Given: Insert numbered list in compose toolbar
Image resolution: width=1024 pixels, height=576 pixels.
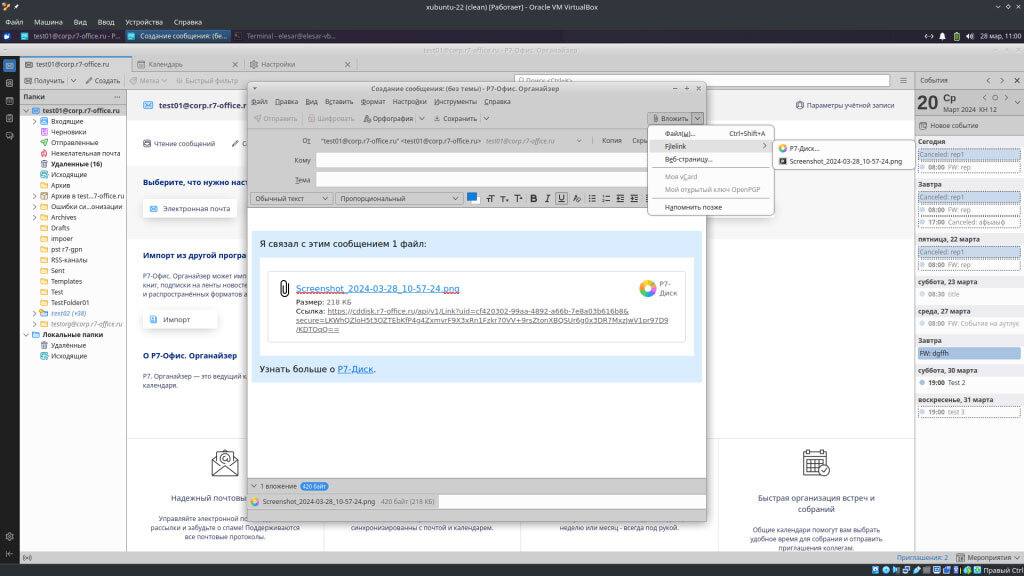Looking at the screenshot, I should tap(606, 199).
